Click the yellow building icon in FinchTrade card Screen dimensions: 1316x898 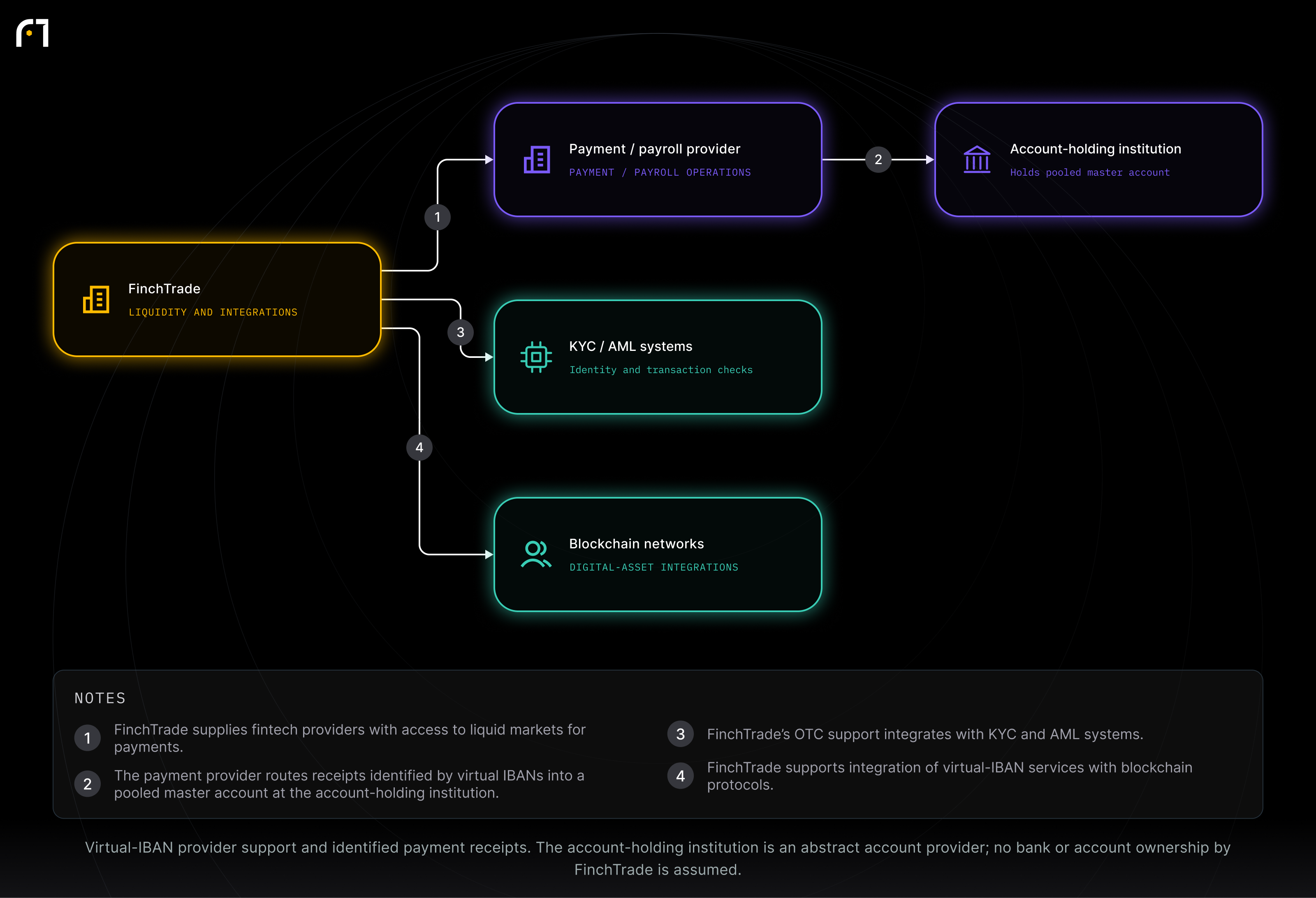pyautogui.click(x=96, y=299)
